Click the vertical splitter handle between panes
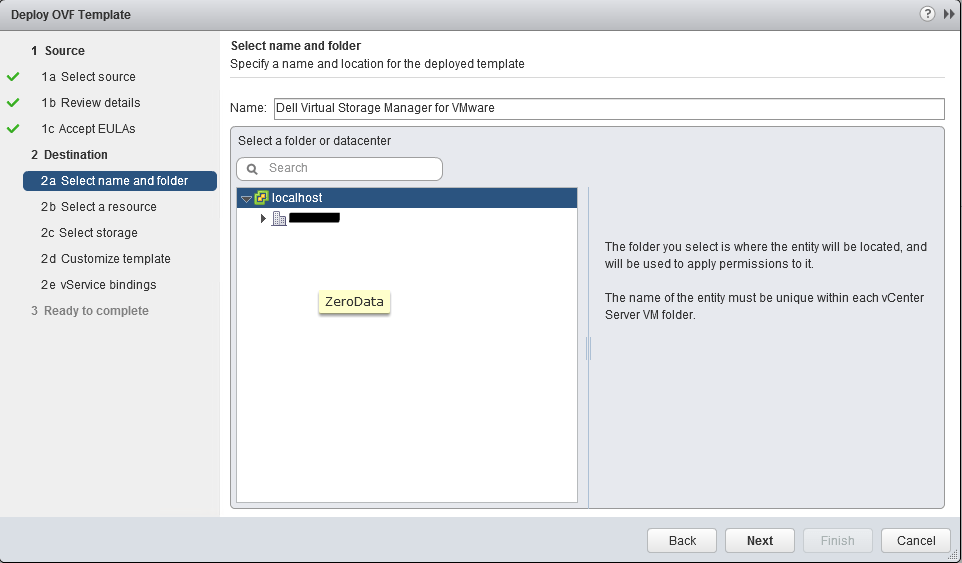Viewport: 962px width, 563px height. (x=588, y=347)
